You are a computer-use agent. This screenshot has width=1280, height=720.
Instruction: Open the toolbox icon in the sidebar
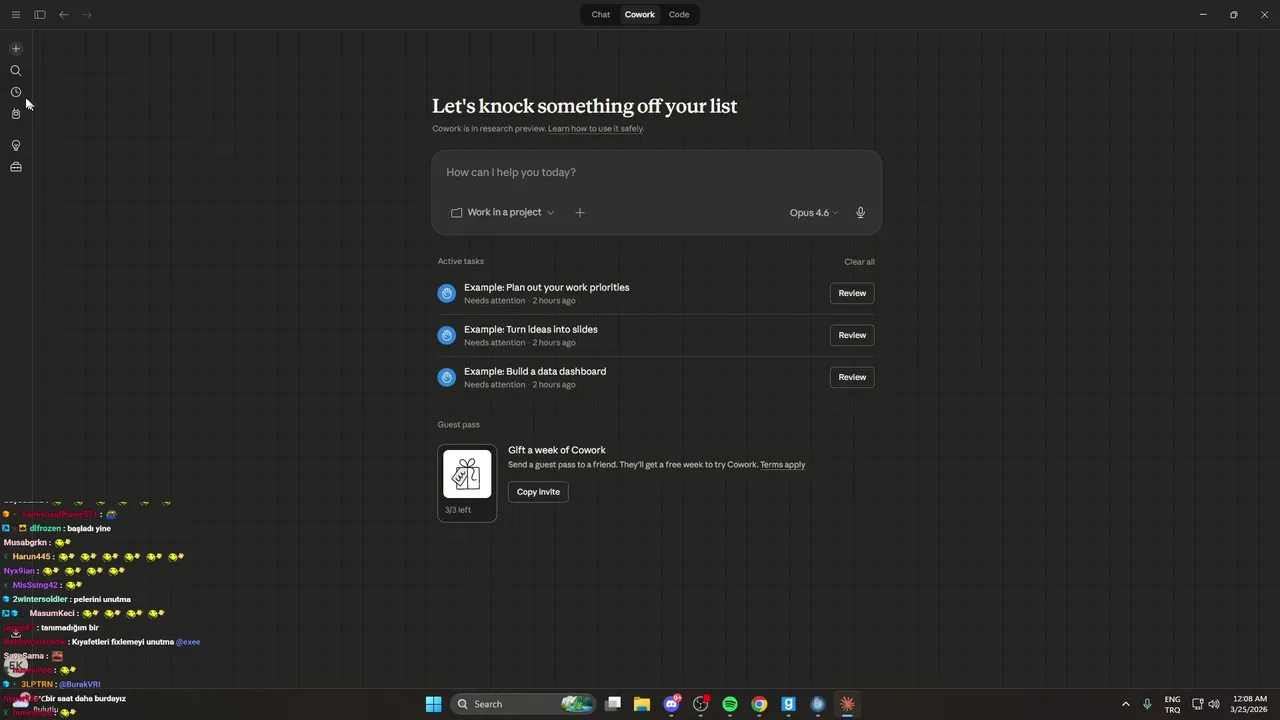tap(16, 167)
